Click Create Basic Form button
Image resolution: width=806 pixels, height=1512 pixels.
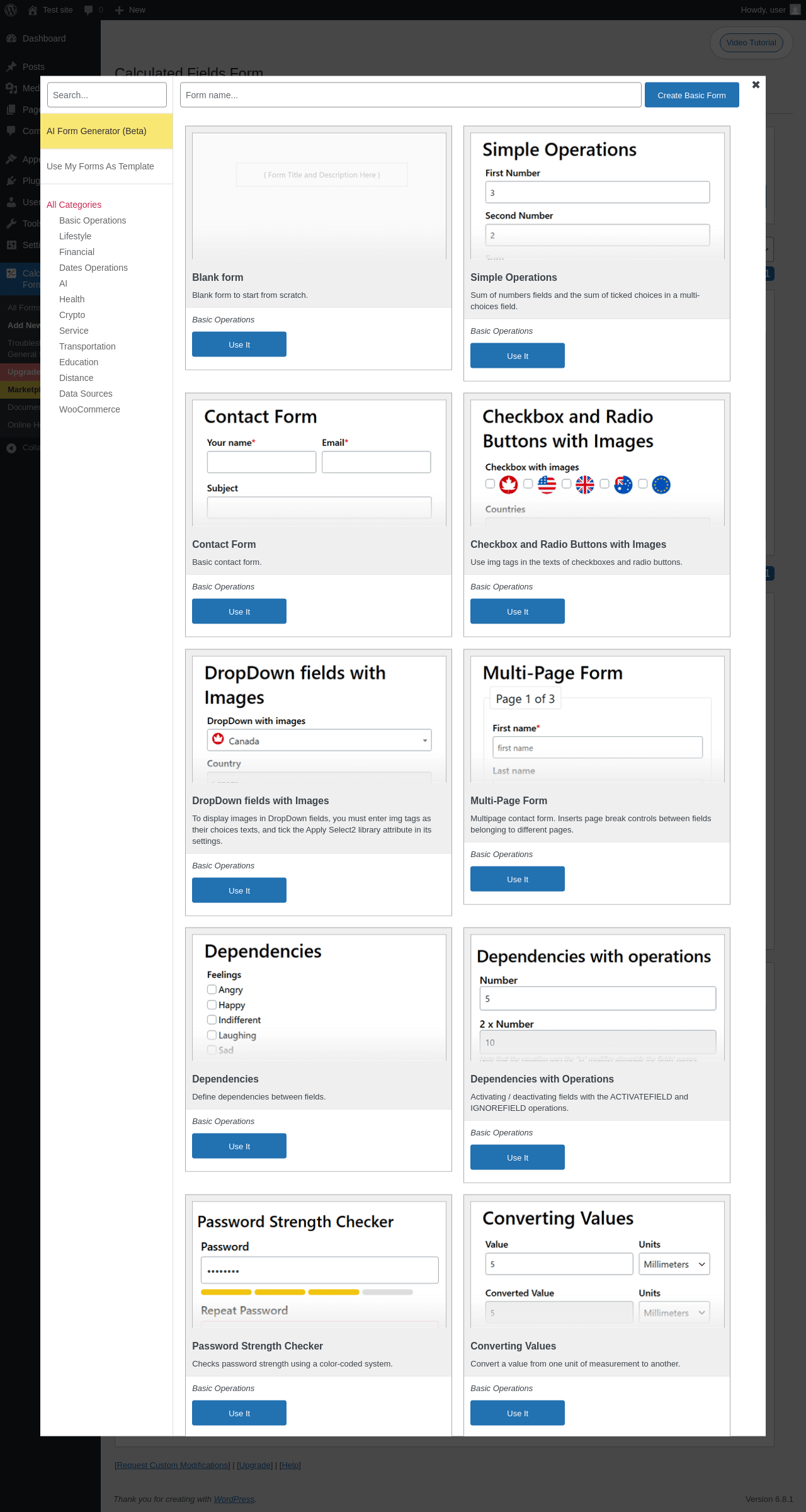(691, 95)
